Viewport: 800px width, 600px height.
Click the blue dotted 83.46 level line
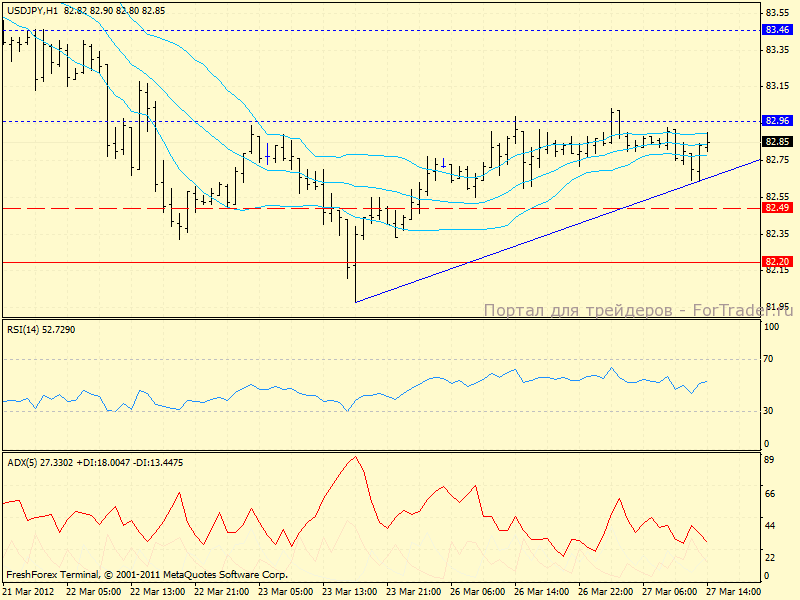400,30
